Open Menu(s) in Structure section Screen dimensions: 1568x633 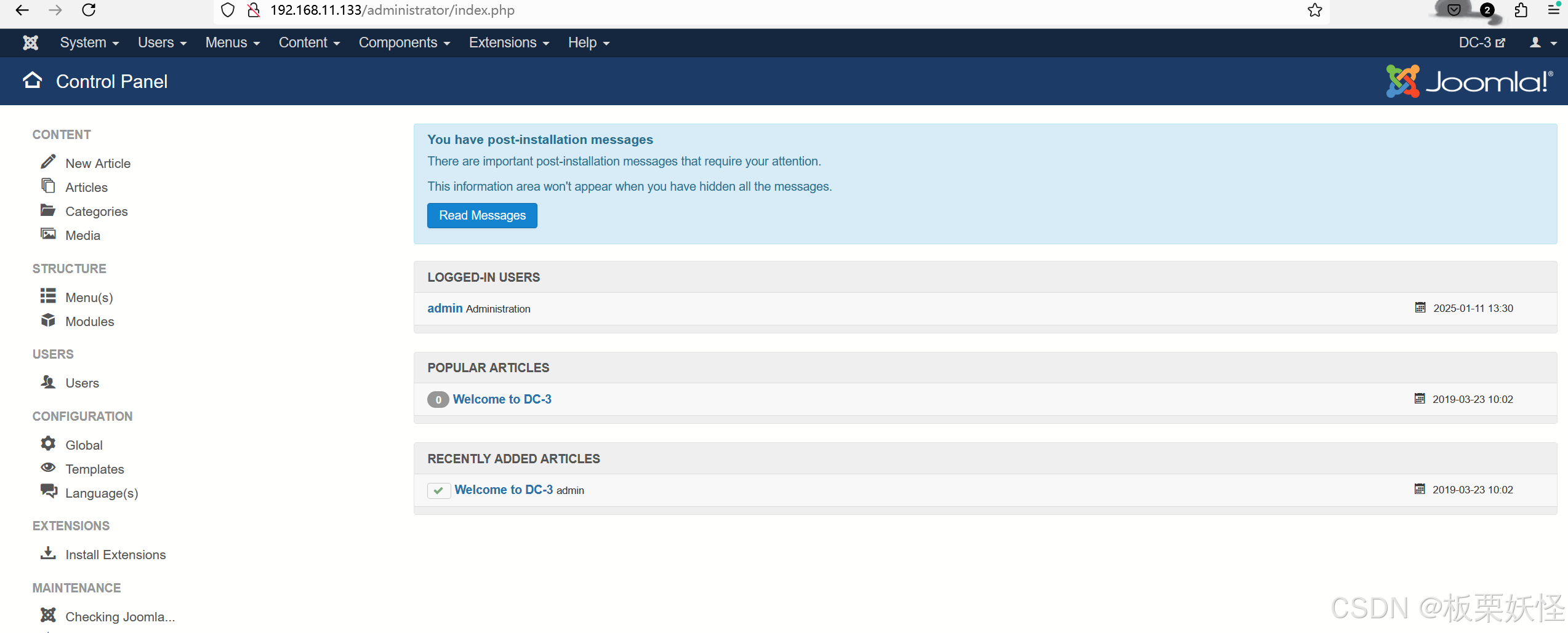point(89,298)
